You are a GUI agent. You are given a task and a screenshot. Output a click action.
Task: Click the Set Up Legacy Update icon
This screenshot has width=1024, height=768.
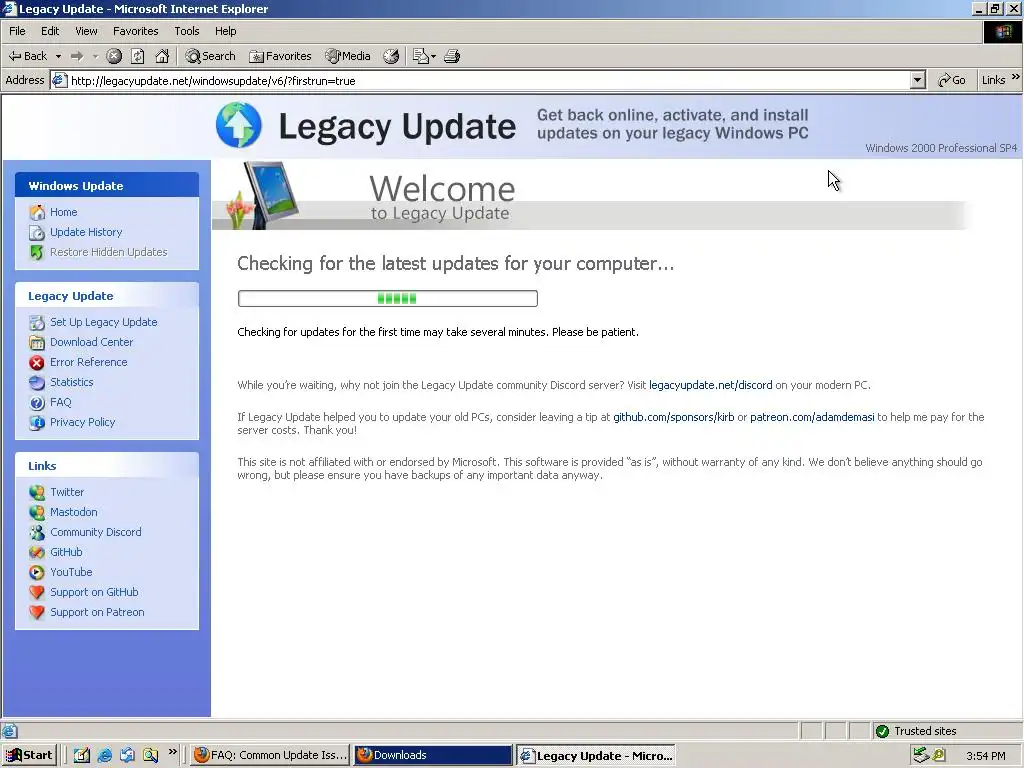37,323
